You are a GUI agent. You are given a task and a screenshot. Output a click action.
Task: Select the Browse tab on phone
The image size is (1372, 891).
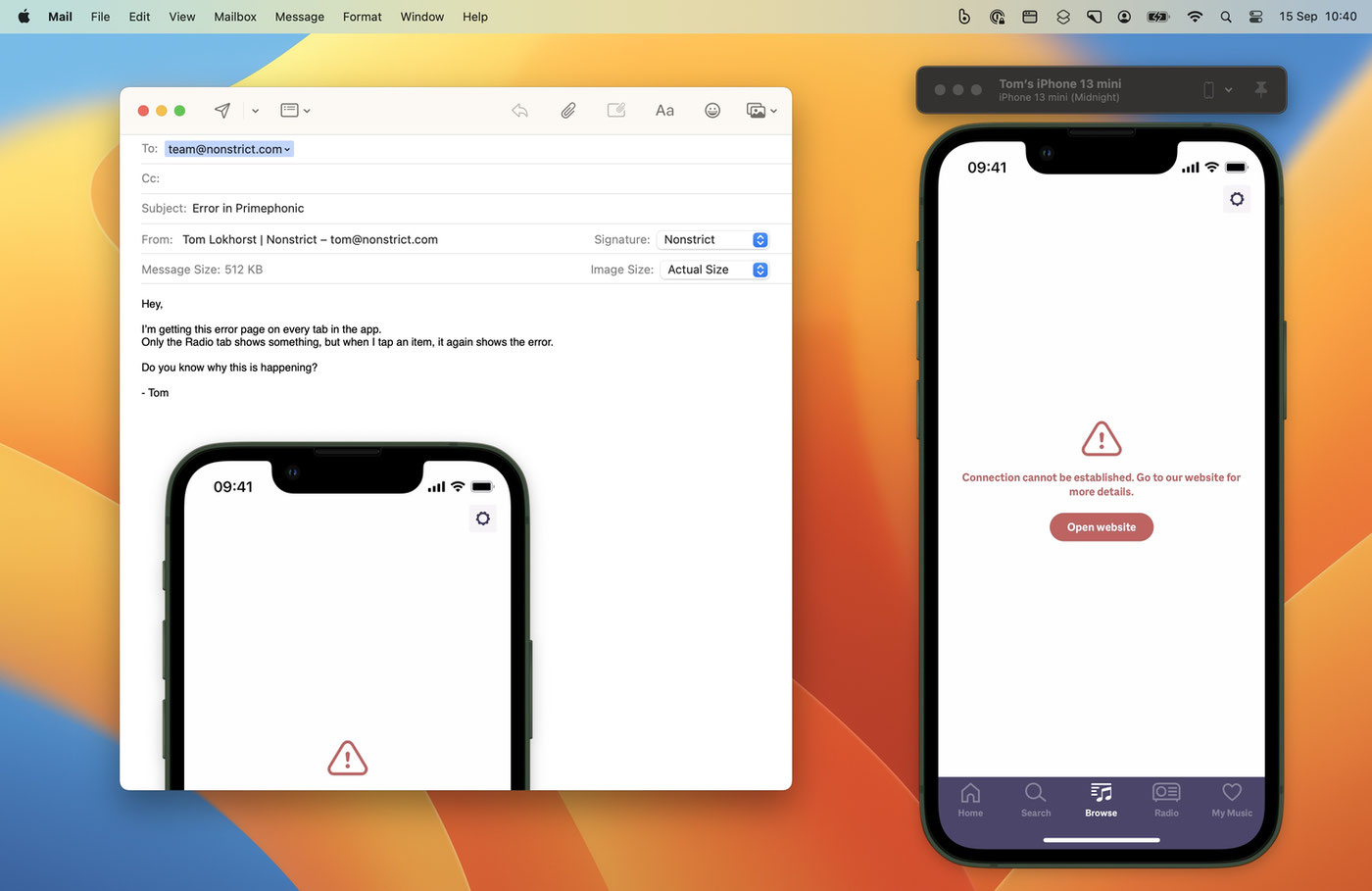1101,800
